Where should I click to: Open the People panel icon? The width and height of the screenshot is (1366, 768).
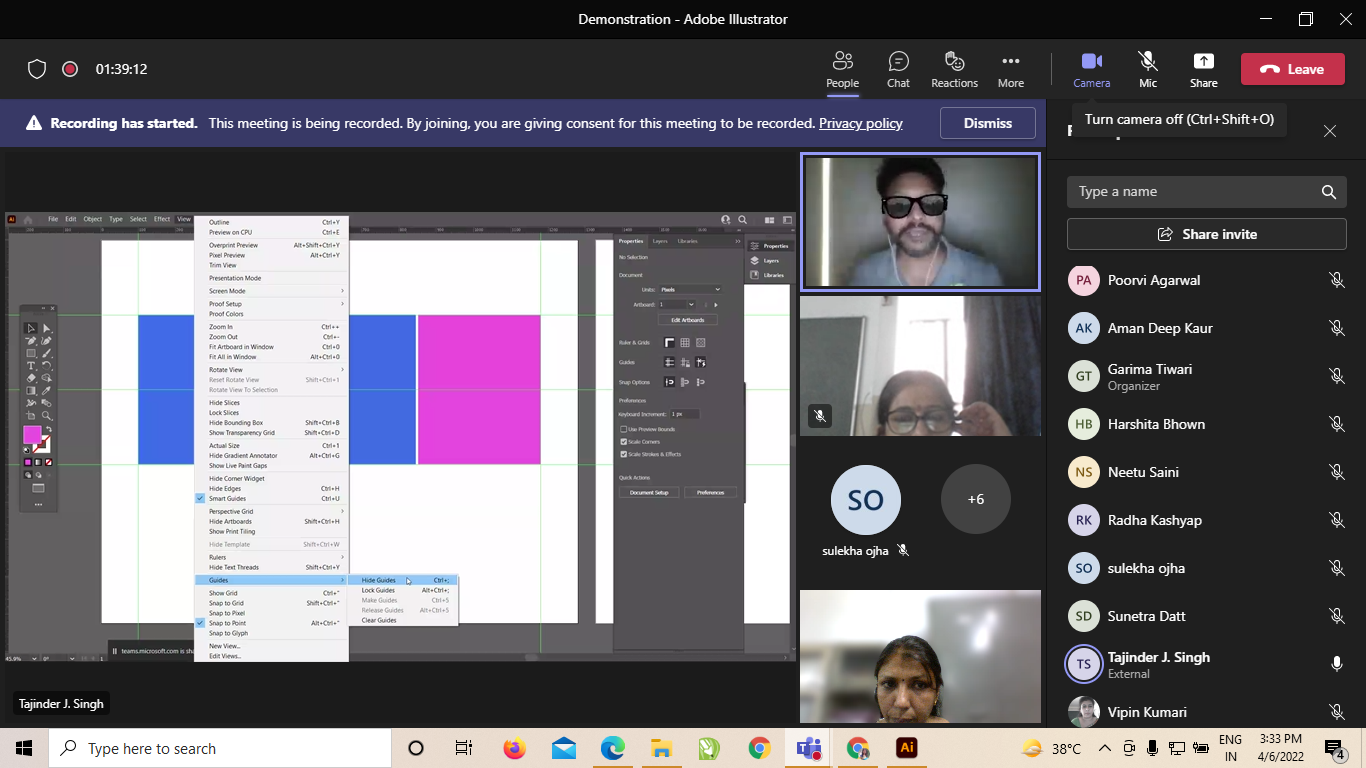[x=842, y=69]
